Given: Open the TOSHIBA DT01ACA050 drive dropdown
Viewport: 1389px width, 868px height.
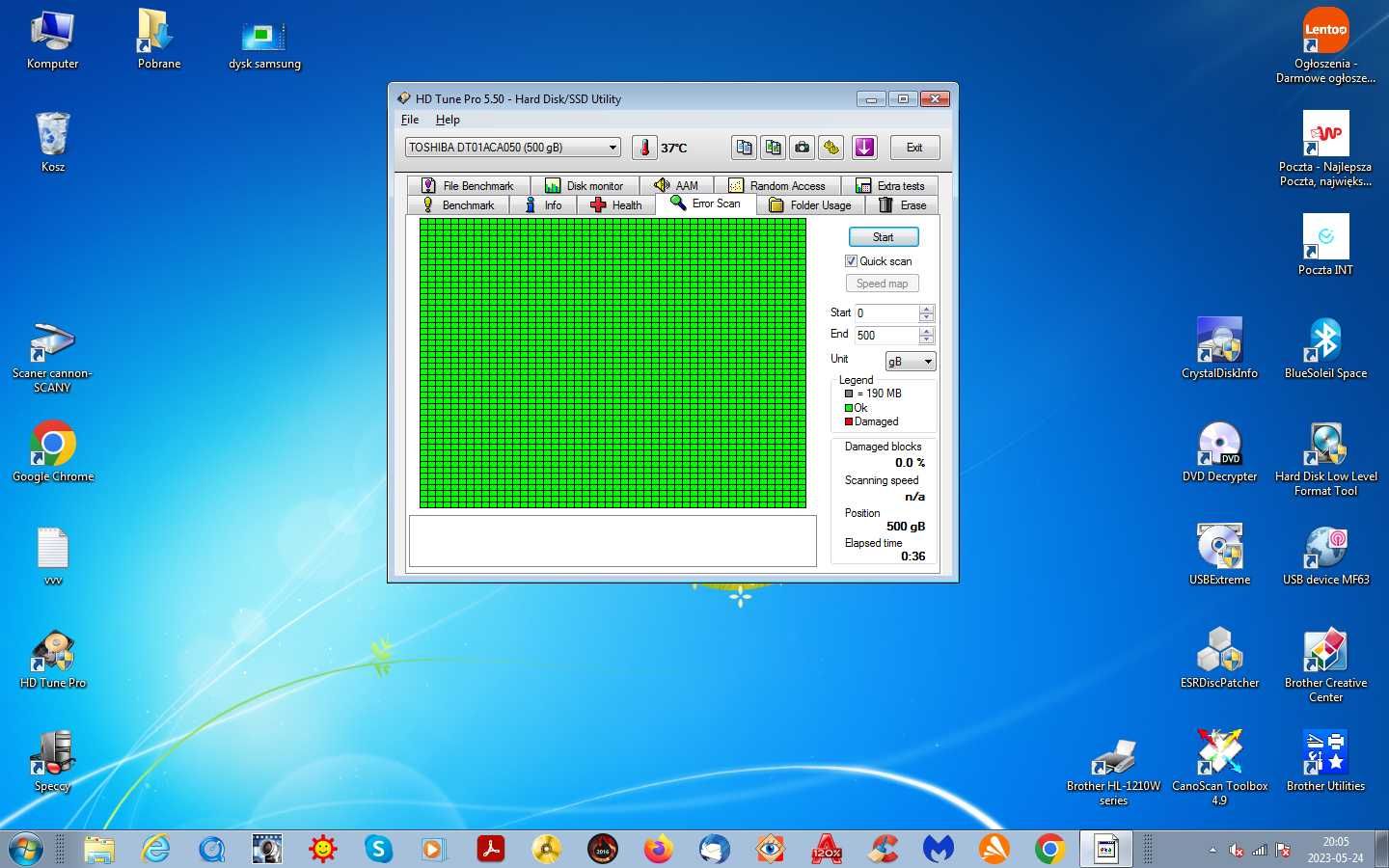Looking at the screenshot, I should [512, 148].
